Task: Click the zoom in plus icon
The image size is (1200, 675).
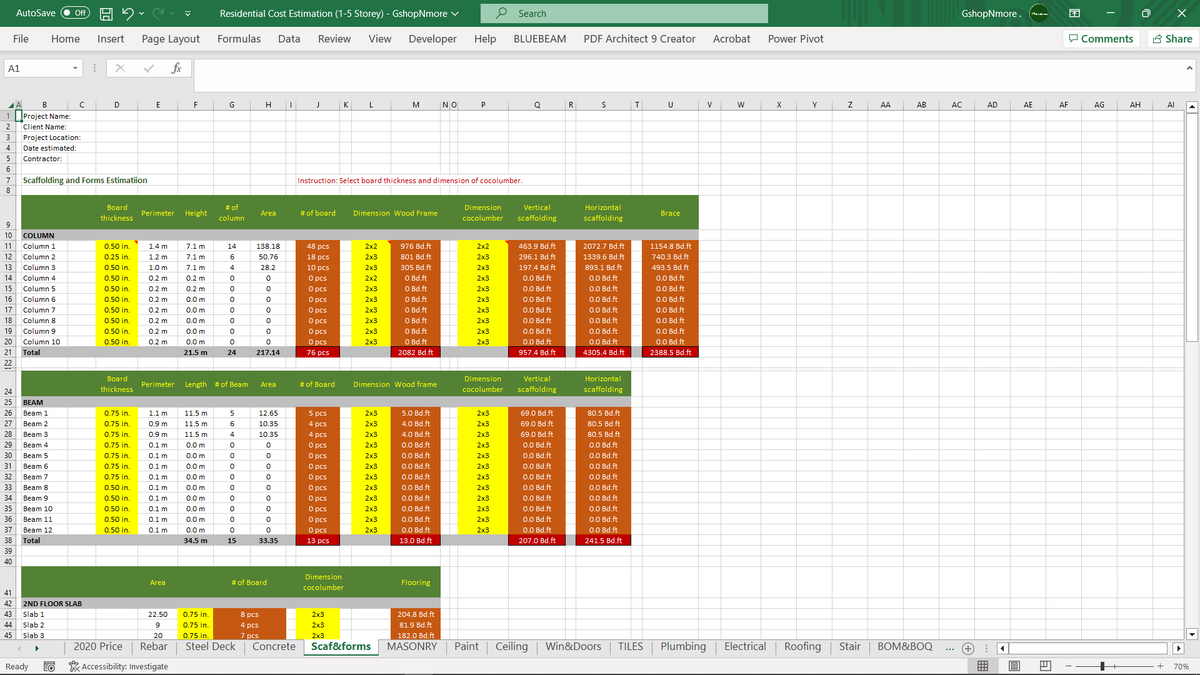Action: 1160,666
